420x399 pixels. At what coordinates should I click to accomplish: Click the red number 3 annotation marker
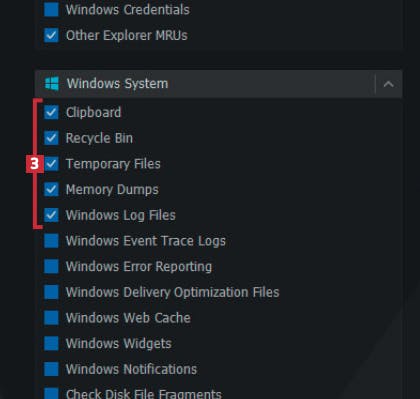[x=35, y=164]
